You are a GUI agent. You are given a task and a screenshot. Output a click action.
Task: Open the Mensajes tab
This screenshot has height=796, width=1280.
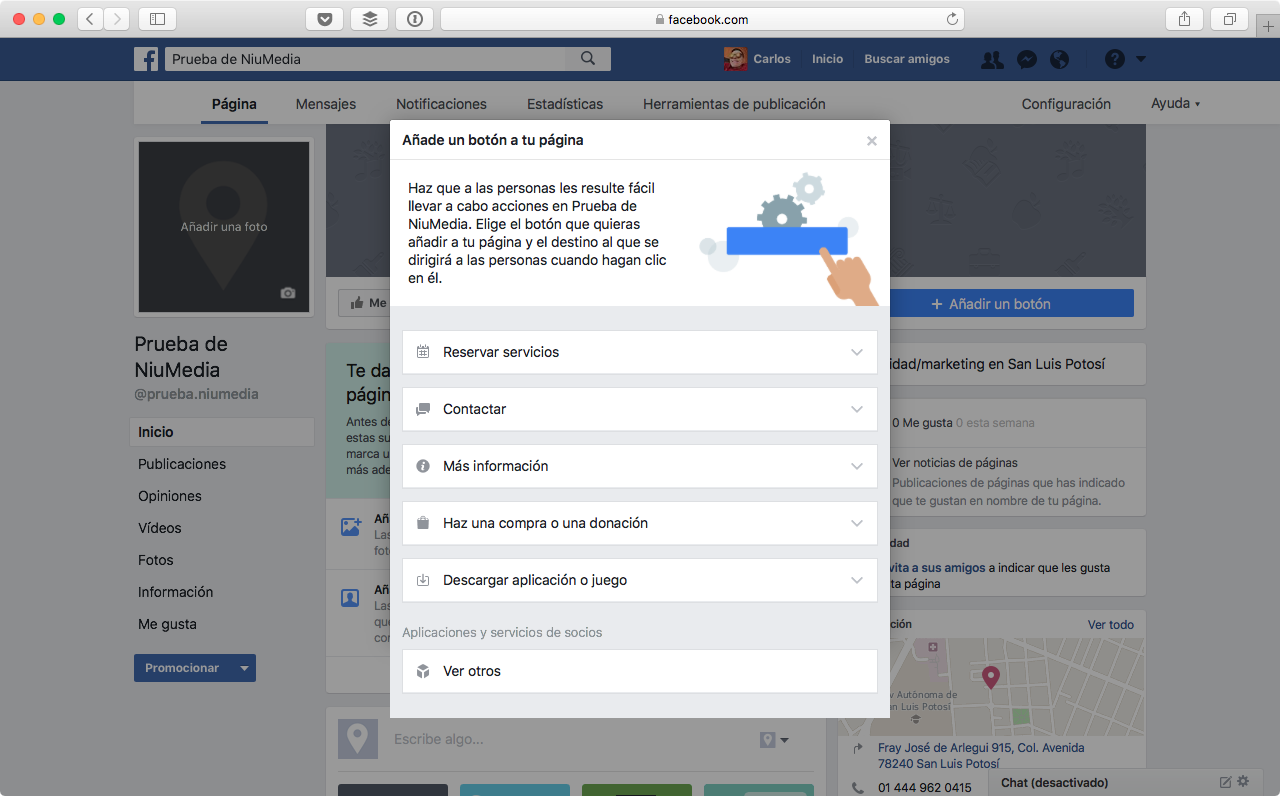tap(326, 104)
